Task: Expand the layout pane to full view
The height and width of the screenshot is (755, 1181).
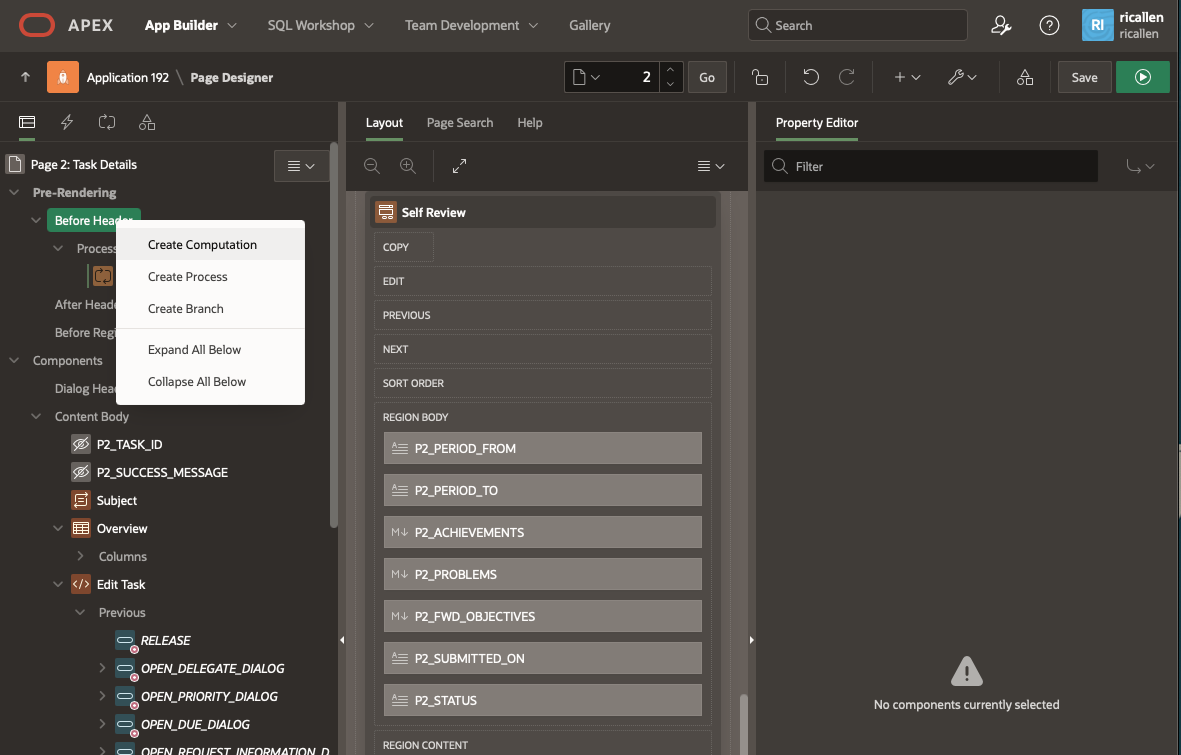Action: pos(459,166)
